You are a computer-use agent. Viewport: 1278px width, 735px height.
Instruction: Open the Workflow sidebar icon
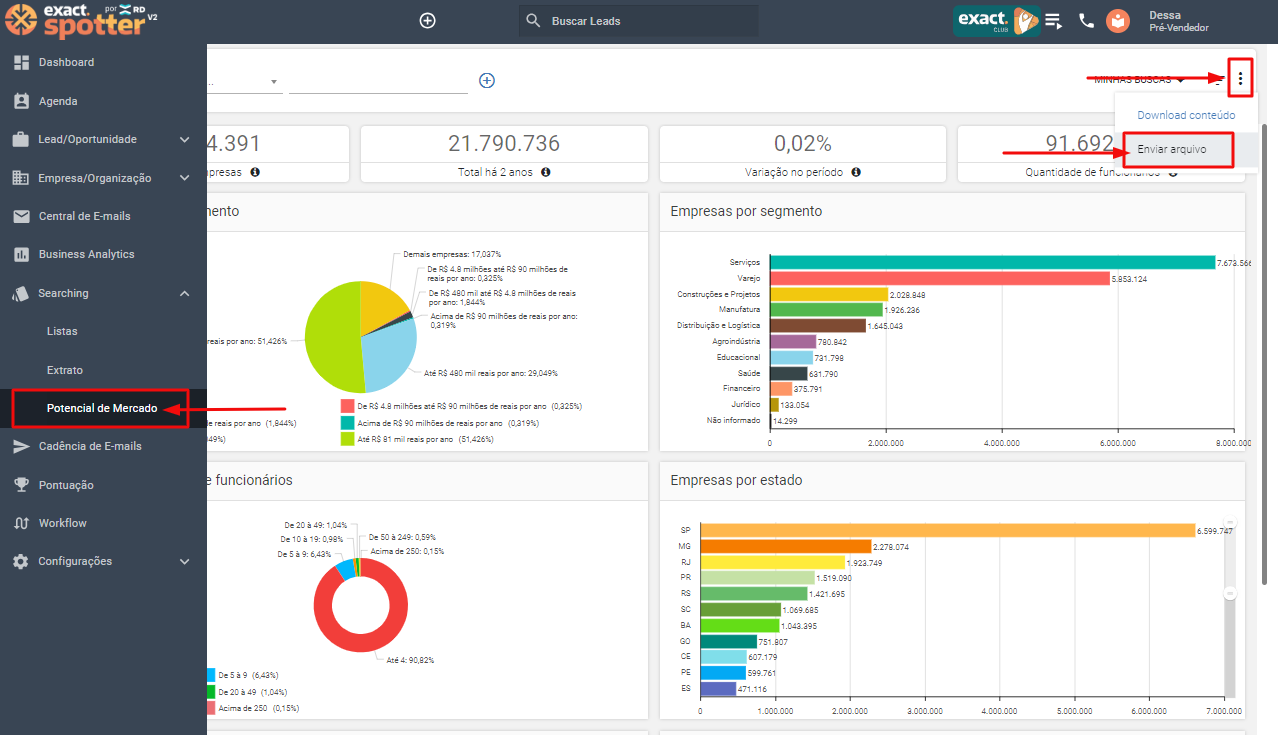(21, 523)
